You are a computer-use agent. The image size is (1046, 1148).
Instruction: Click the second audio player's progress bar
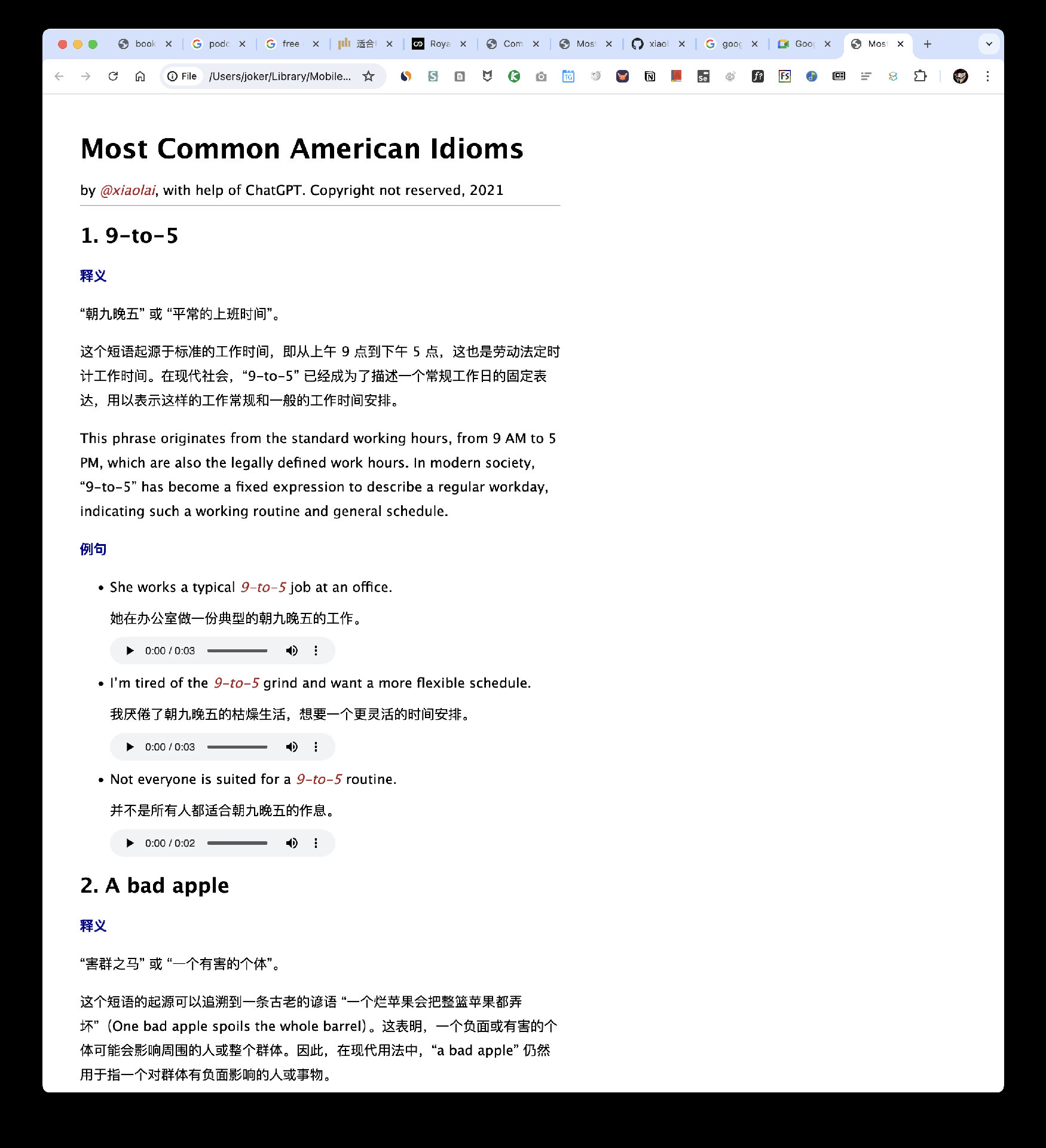click(237, 747)
